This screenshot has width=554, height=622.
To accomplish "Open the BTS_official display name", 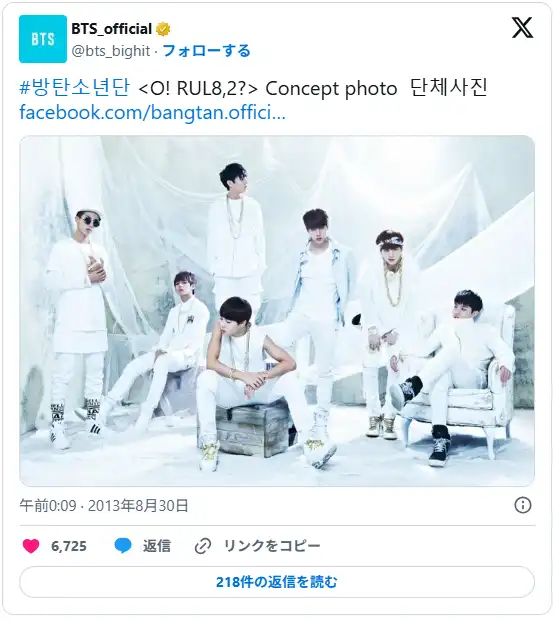I will (111, 29).
